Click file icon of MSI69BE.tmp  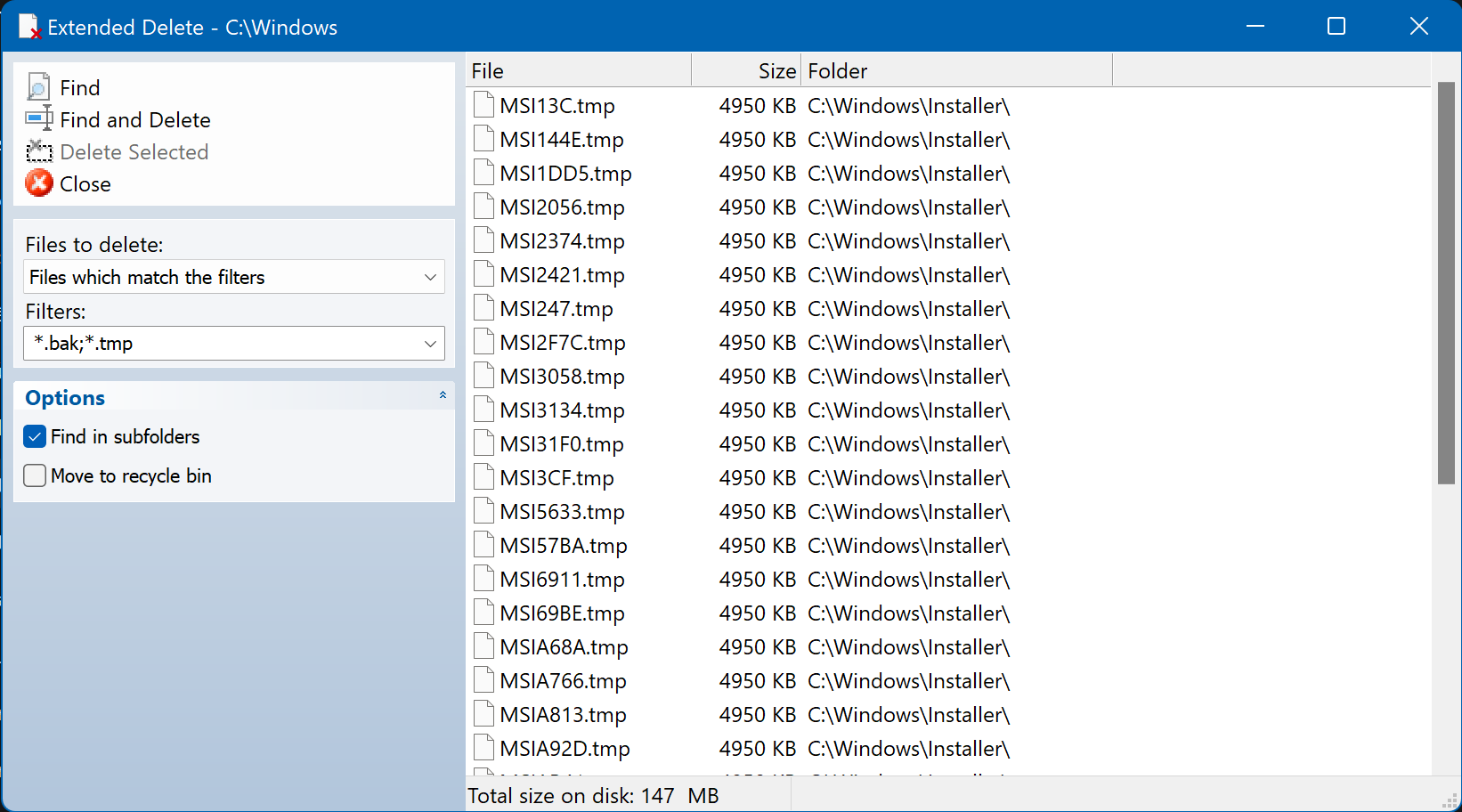coord(483,613)
